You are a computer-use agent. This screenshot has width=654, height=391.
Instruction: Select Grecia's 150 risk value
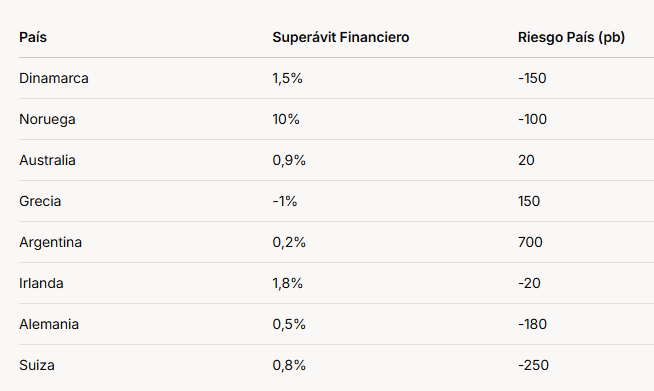pyautogui.click(x=529, y=201)
